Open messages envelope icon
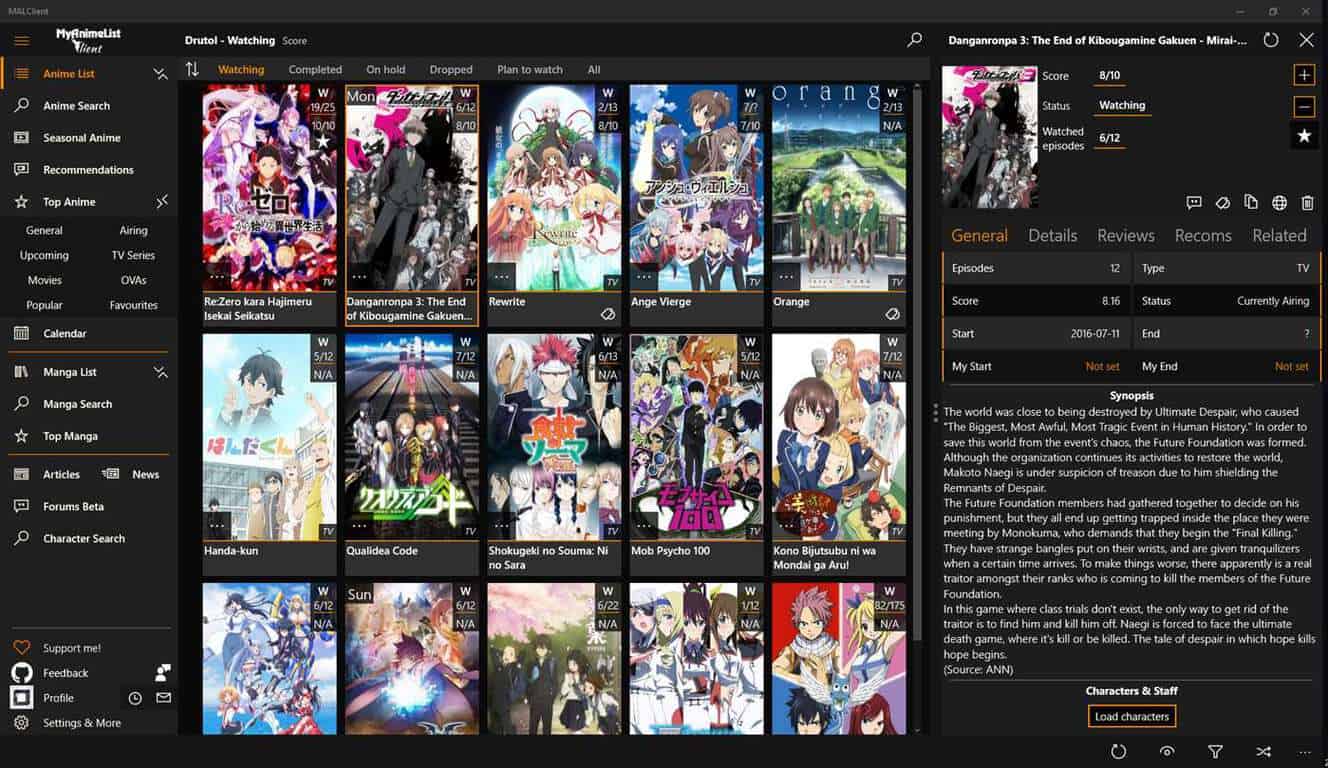This screenshot has height=768, width=1328. point(163,698)
